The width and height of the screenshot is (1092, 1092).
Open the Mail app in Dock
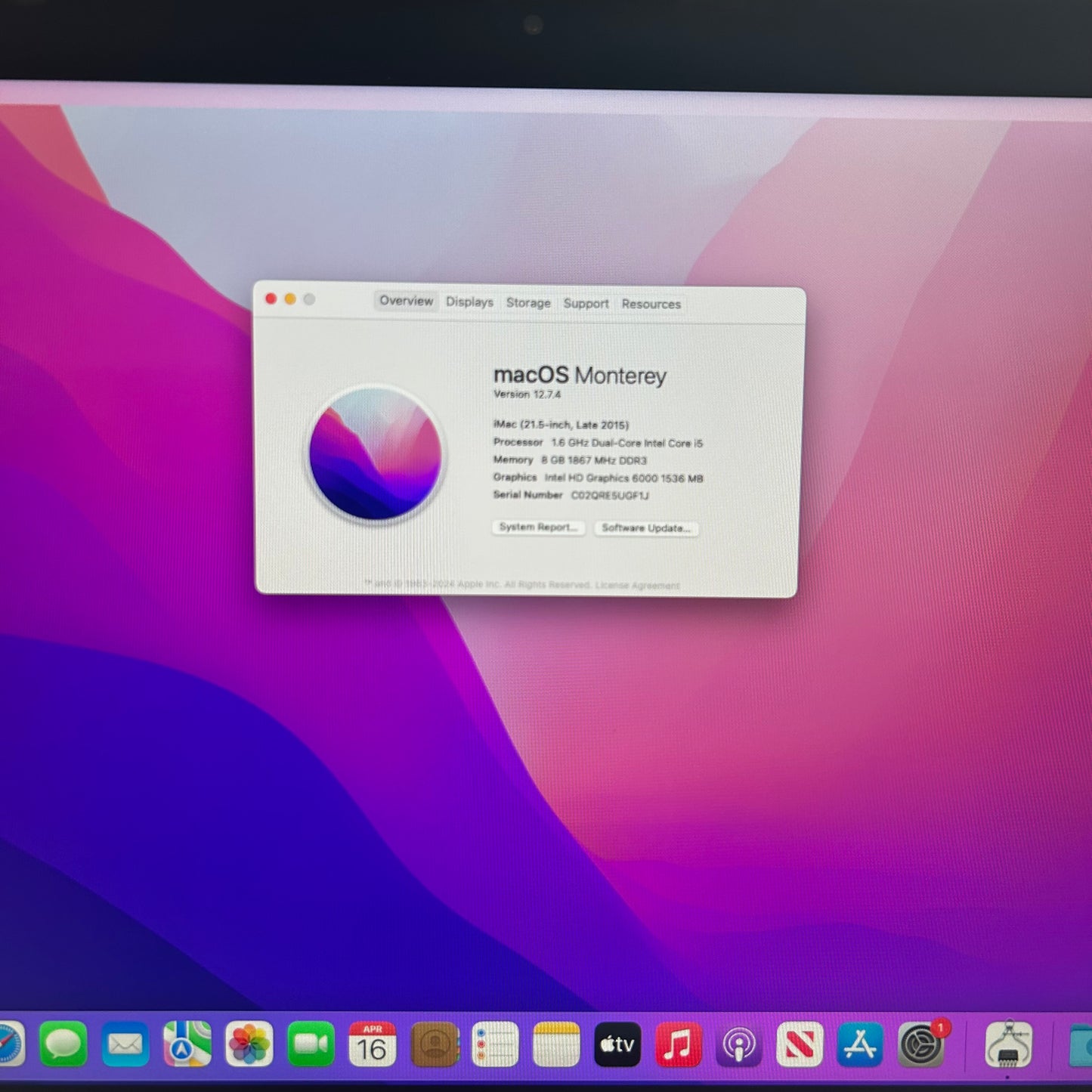coord(125,1044)
